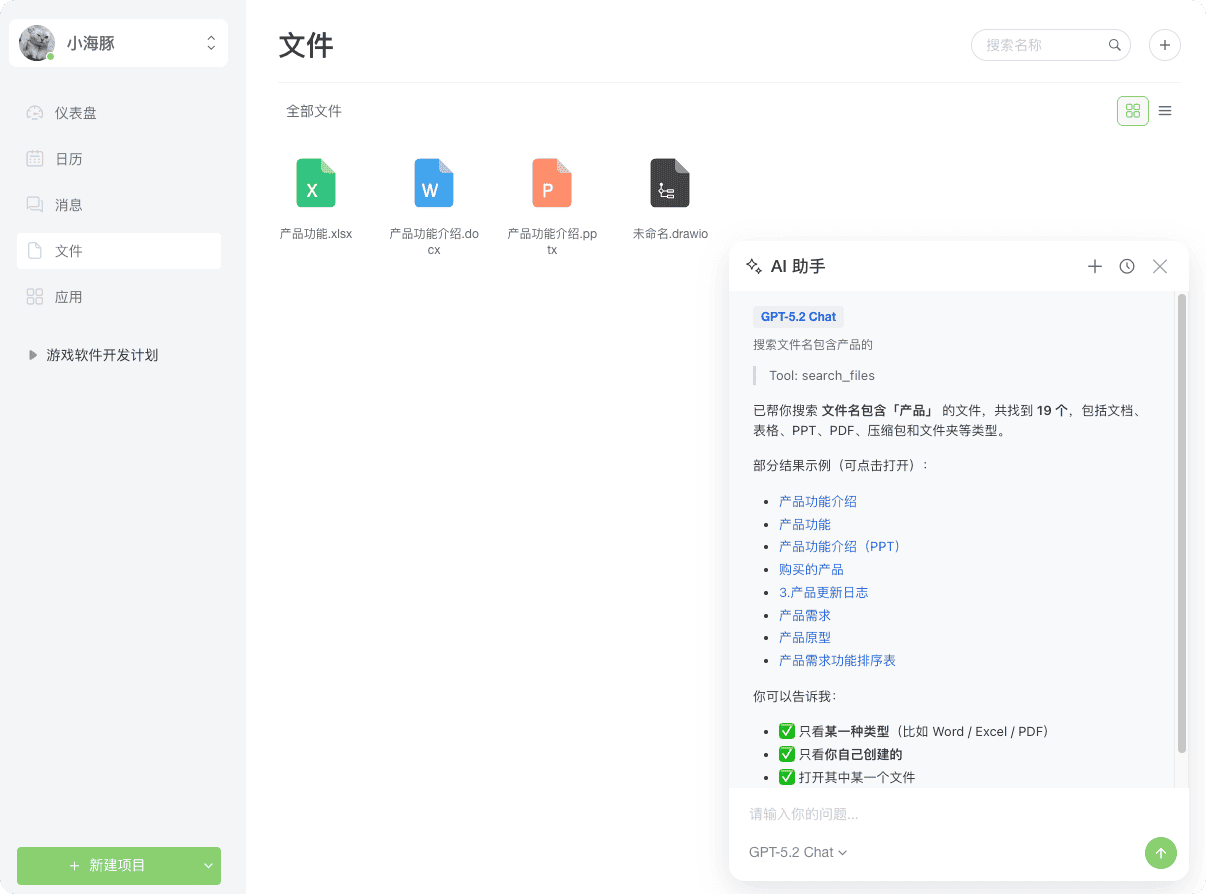Click the 打开其中某一个文件 suggestion line
This screenshot has width=1206, height=894.
pos(847,777)
